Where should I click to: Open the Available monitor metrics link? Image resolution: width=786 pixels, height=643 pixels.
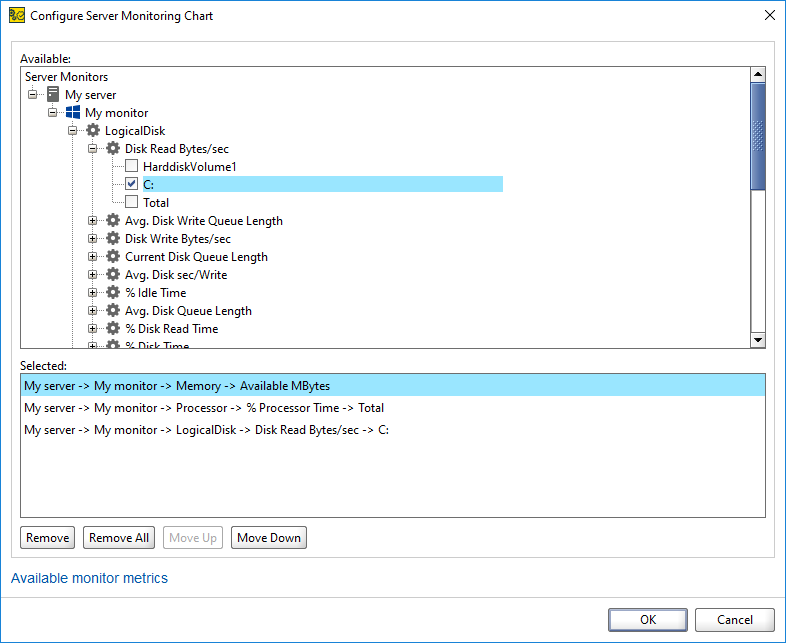click(89, 578)
